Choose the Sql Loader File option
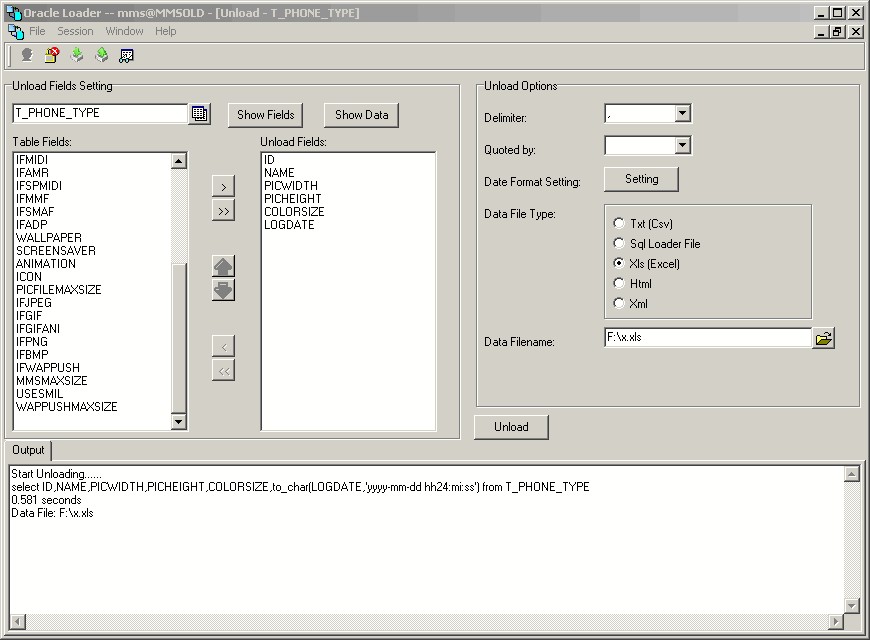Image resolution: width=870 pixels, height=640 pixels. pos(619,244)
